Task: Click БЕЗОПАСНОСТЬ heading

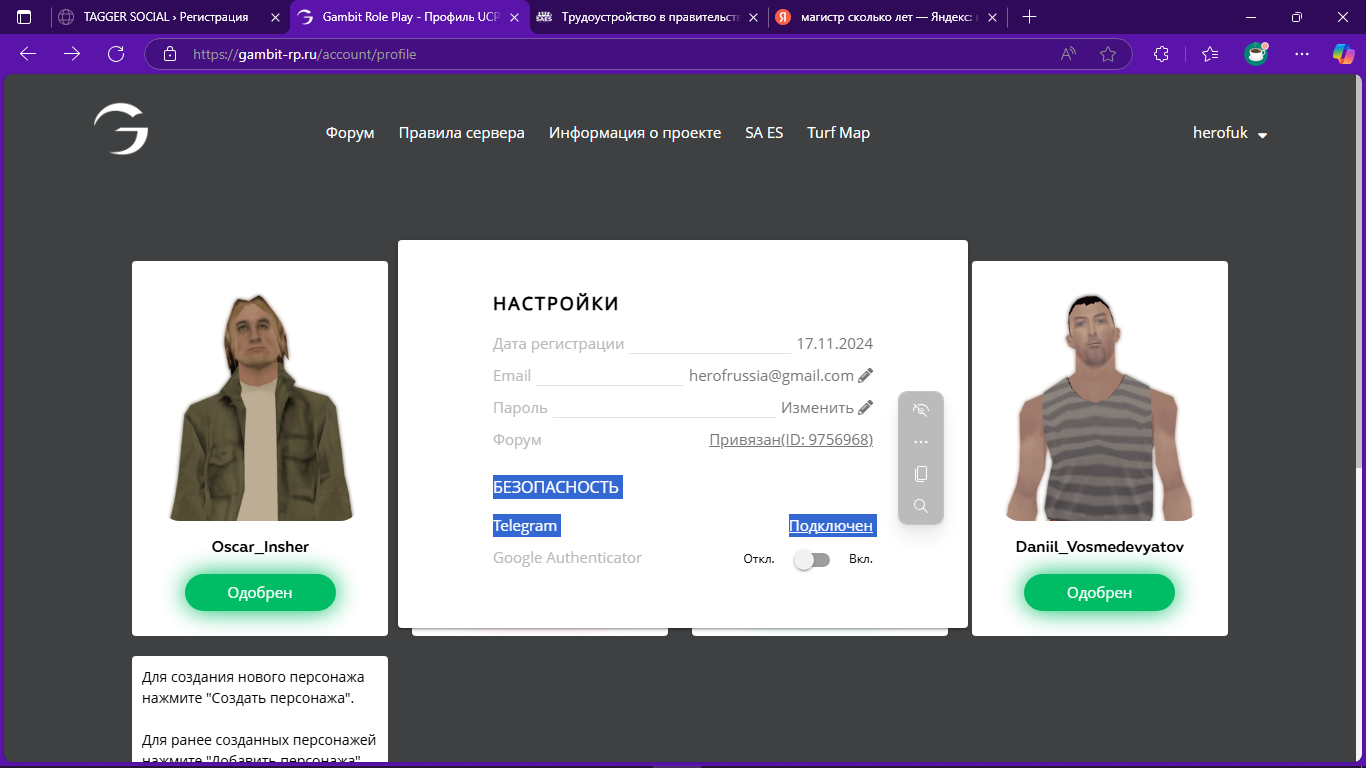Action: coord(556,488)
